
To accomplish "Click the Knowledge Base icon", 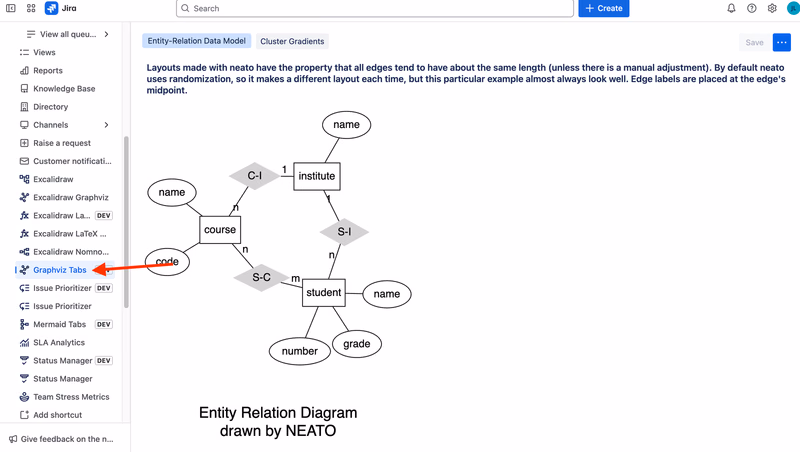I will pyautogui.click(x=24, y=89).
